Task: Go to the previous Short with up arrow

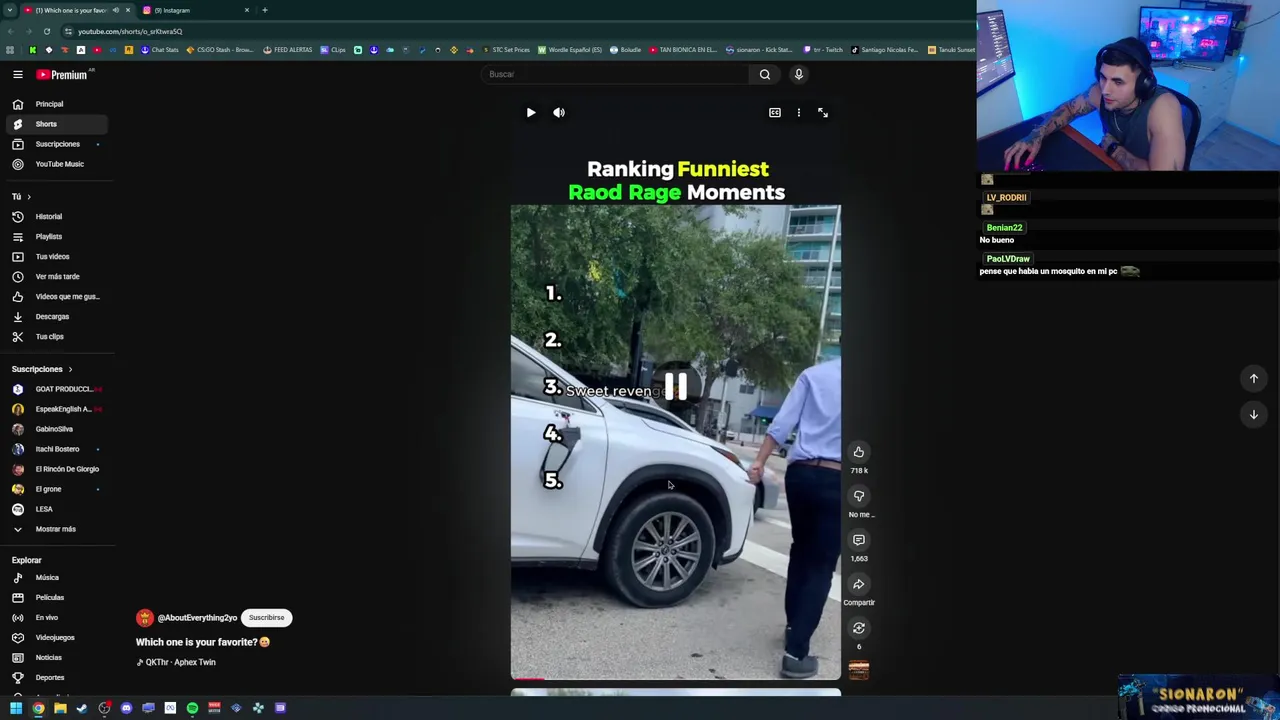Action: pos(1253,378)
